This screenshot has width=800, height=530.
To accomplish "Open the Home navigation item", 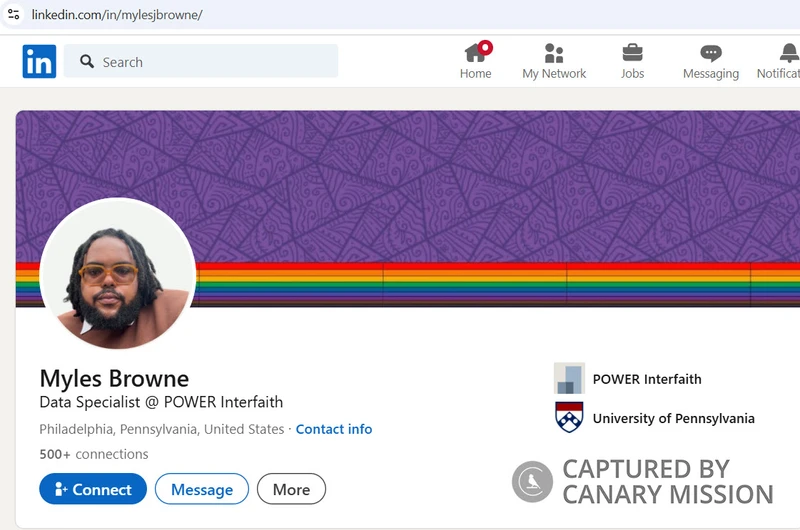I will (476, 61).
